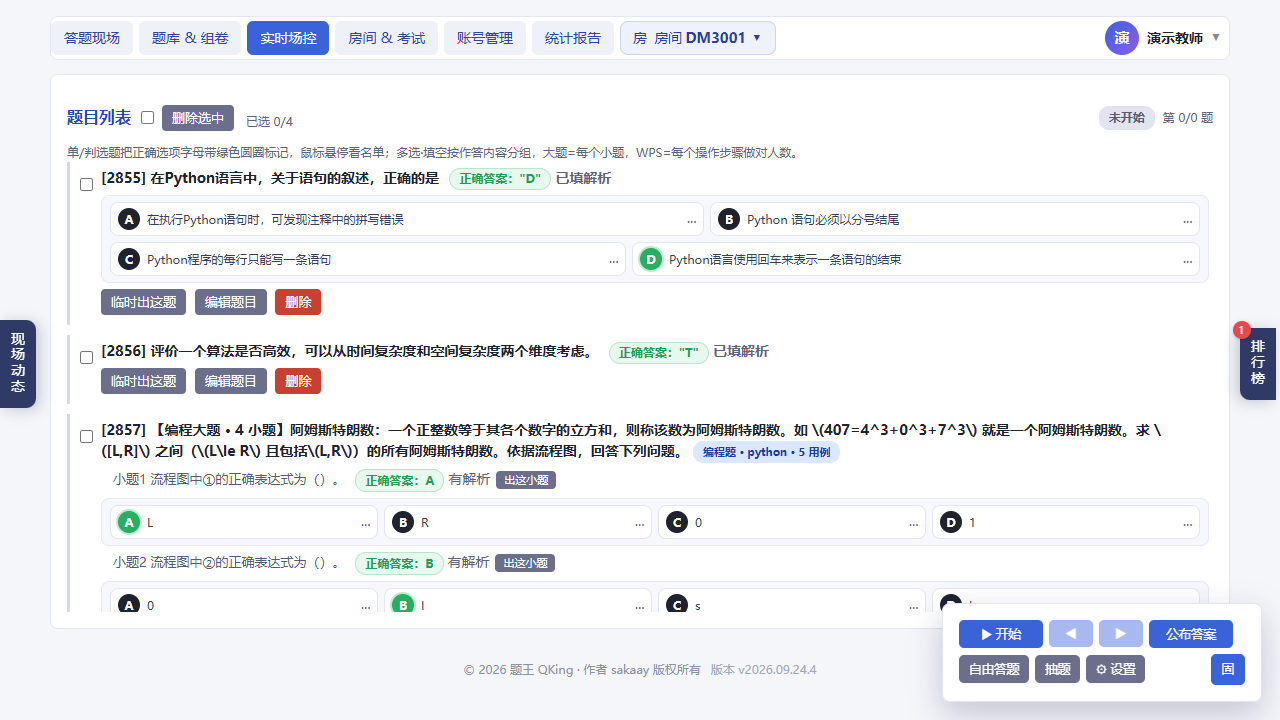Open the 房间 DM3001 room dropdown

(697, 38)
